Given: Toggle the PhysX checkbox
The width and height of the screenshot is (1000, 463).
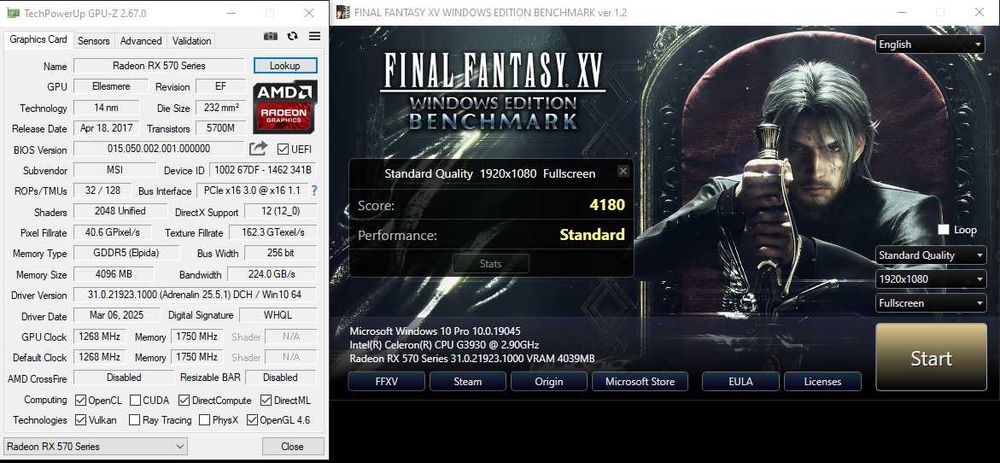Looking at the screenshot, I should coord(204,420).
